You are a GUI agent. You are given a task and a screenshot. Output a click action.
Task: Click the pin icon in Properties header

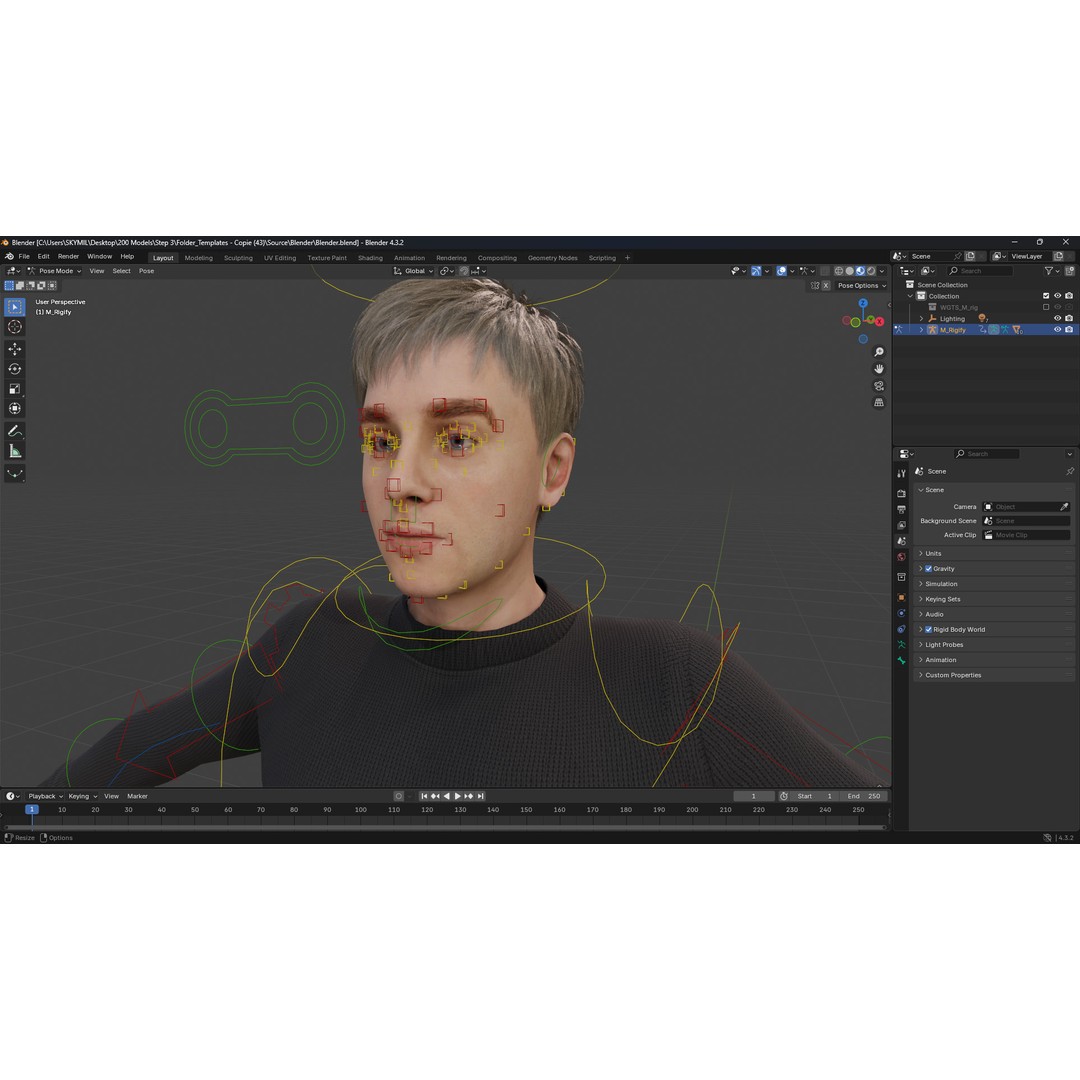click(1070, 472)
